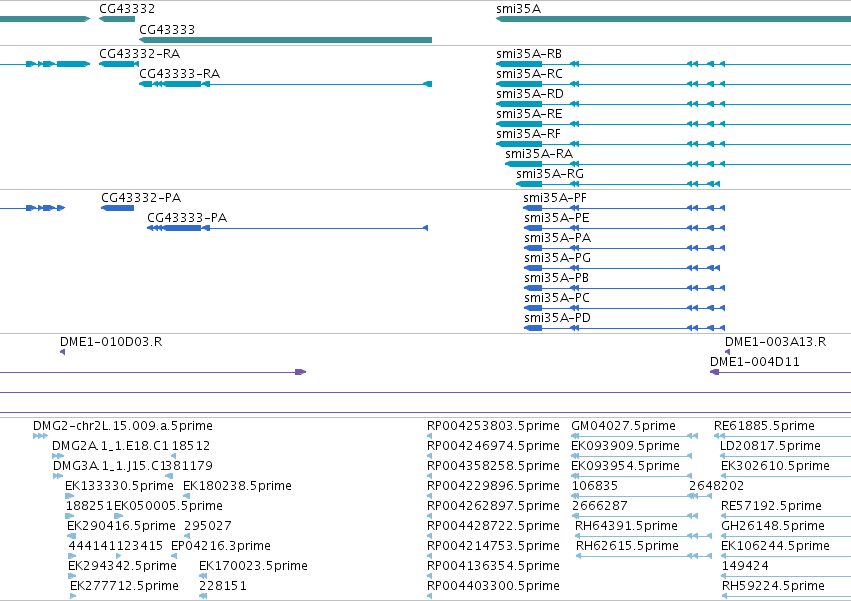Click the DME1-004D11 clone label
851x601 pixels.
click(754, 362)
